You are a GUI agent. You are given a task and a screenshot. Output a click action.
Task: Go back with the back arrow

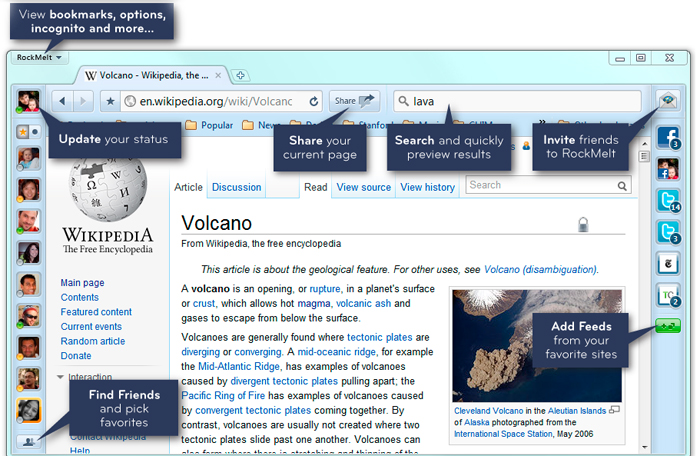(x=61, y=101)
